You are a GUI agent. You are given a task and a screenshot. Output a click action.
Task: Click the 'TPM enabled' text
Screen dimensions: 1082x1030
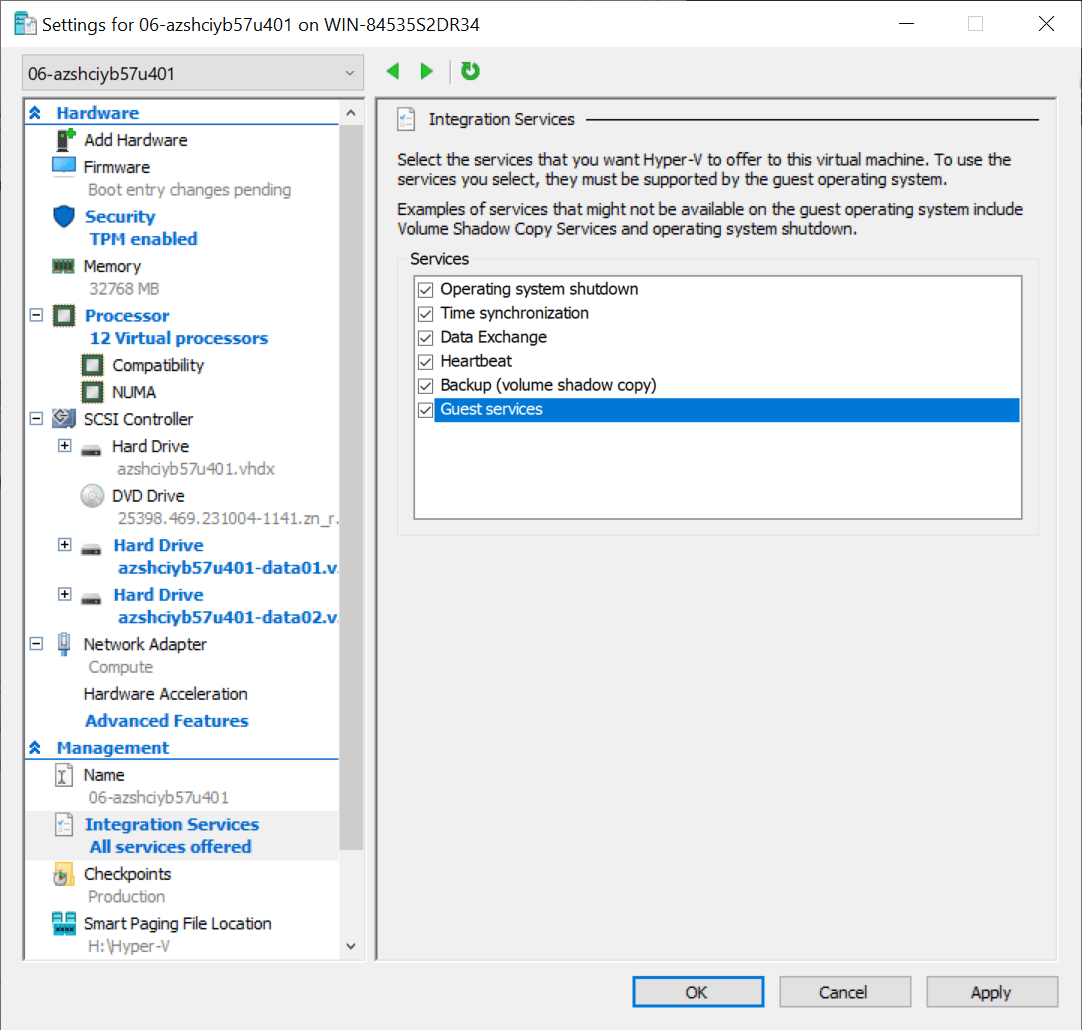tap(144, 239)
